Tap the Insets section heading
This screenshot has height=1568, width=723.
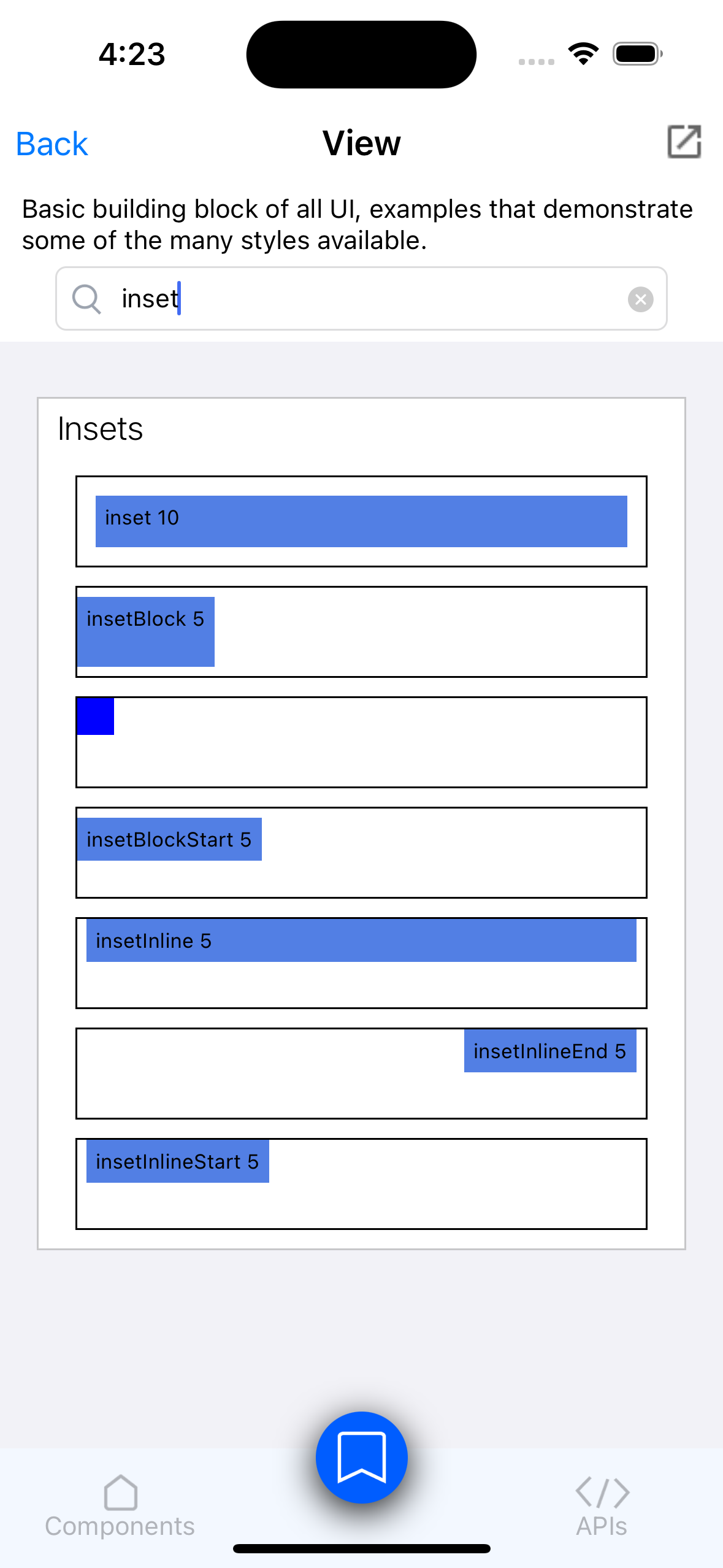click(101, 429)
